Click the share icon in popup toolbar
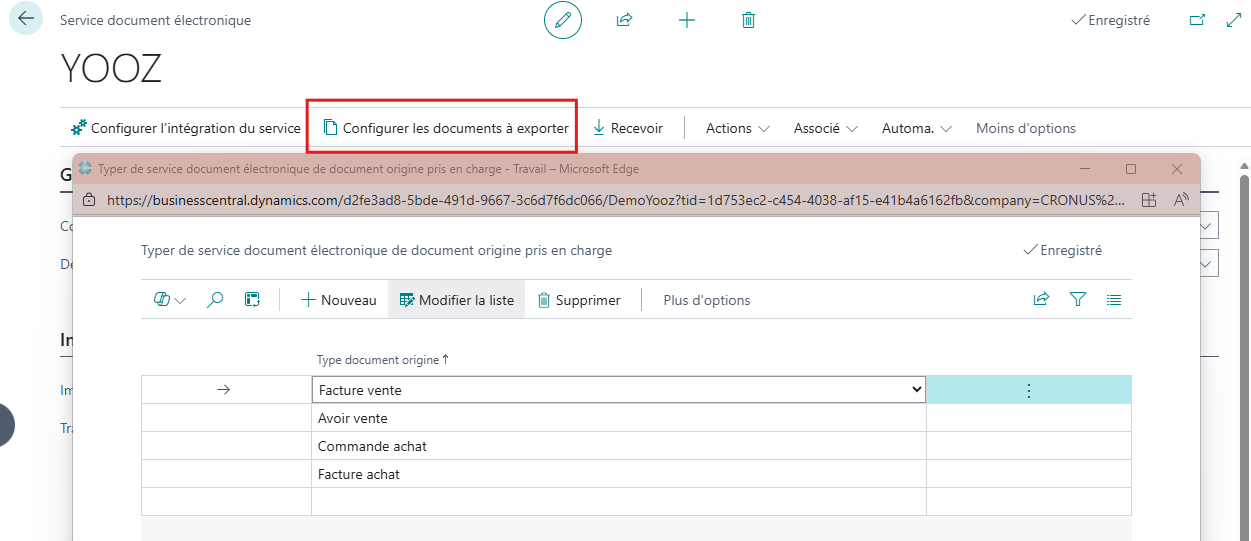The image size is (1251, 541). coord(1041,300)
